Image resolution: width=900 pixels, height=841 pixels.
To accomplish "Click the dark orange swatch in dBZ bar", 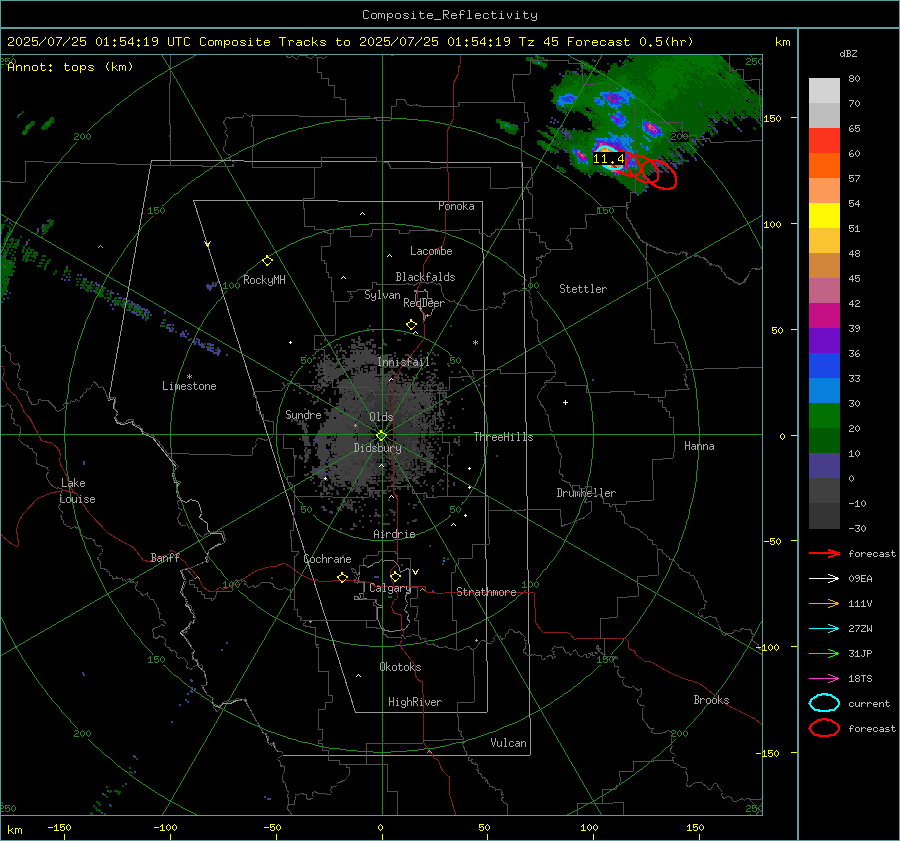I will coord(824,166).
